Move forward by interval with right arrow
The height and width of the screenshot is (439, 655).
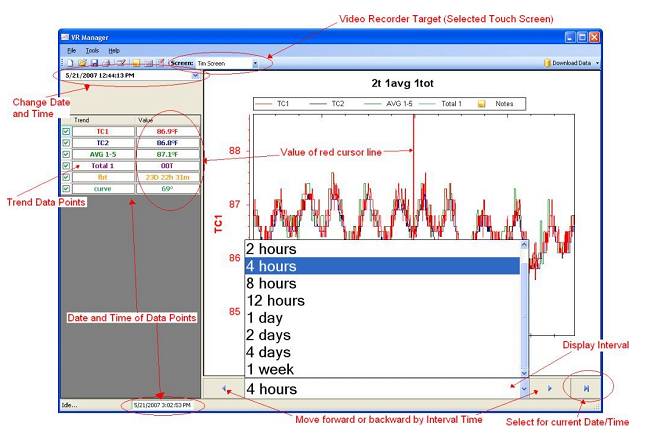[x=549, y=388]
